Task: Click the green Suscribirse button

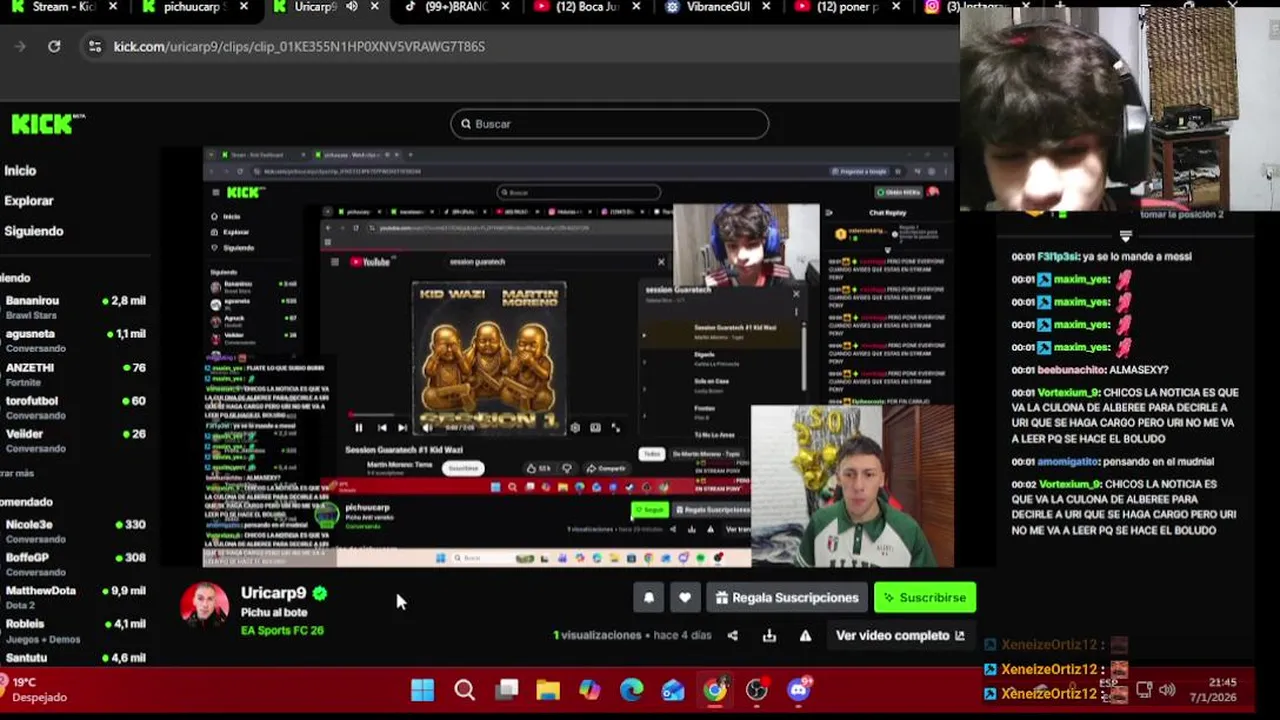Action: point(925,598)
